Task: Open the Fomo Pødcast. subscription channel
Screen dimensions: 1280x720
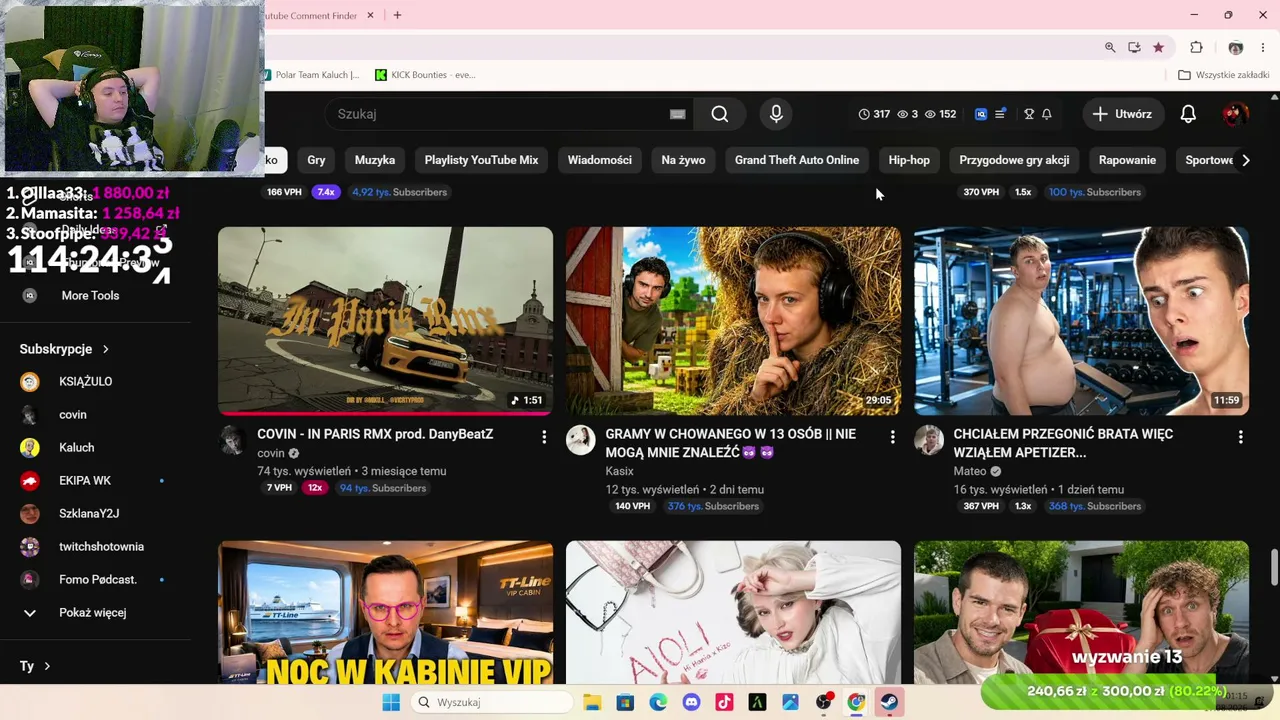Action: pyautogui.click(x=98, y=580)
